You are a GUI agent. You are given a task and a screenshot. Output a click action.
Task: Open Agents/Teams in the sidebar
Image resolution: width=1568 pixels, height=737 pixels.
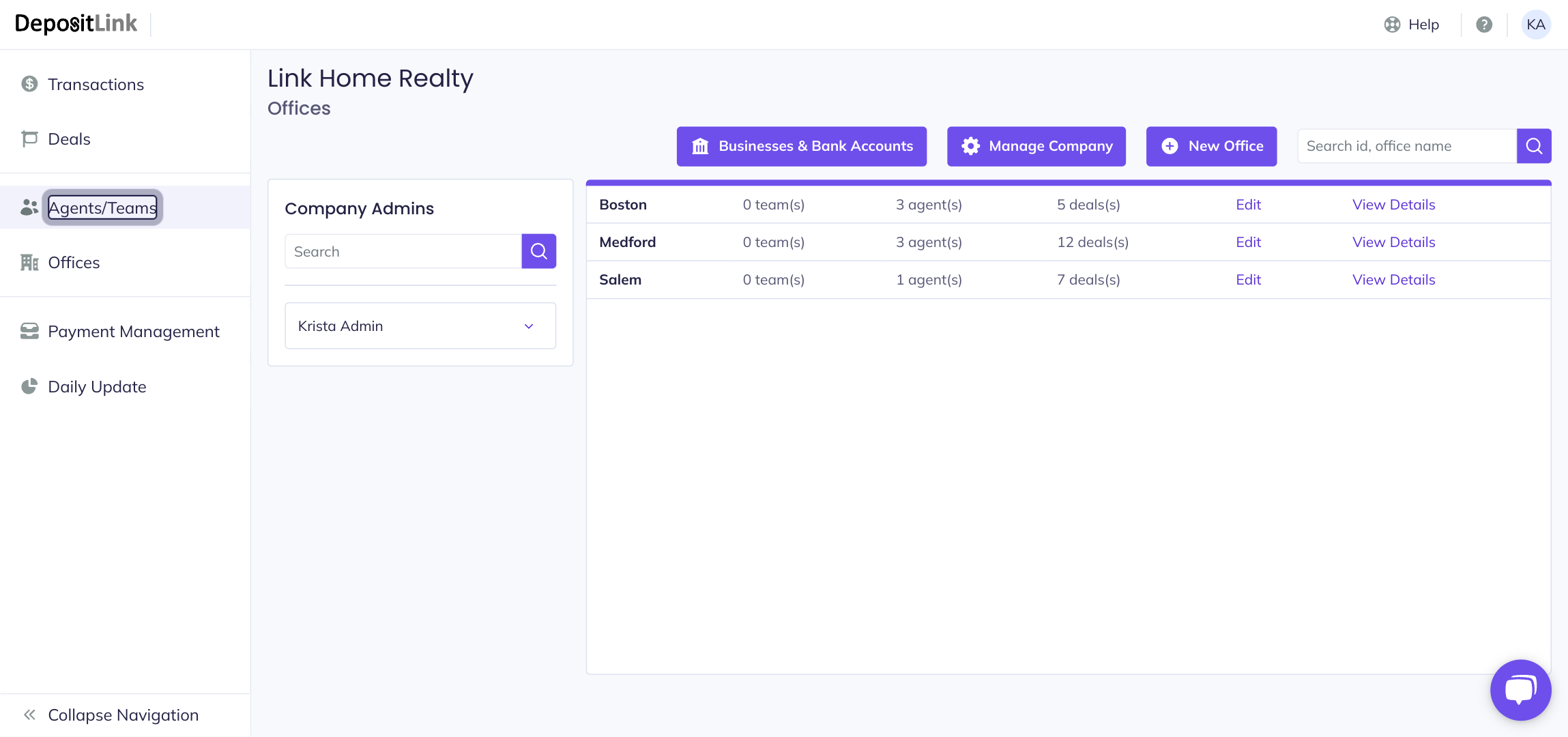pos(102,207)
